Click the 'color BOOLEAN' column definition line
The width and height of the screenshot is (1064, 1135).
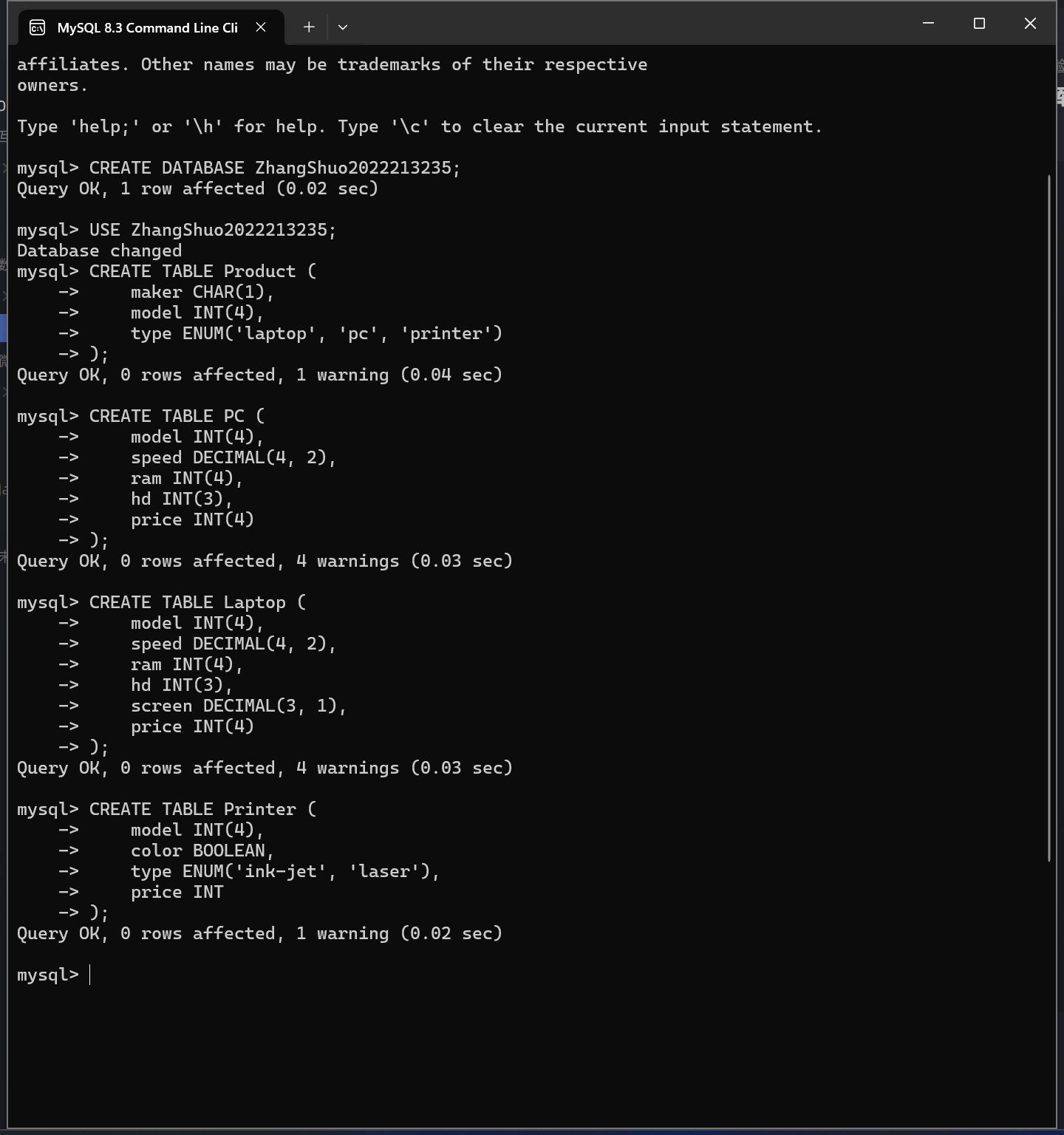coord(202,851)
